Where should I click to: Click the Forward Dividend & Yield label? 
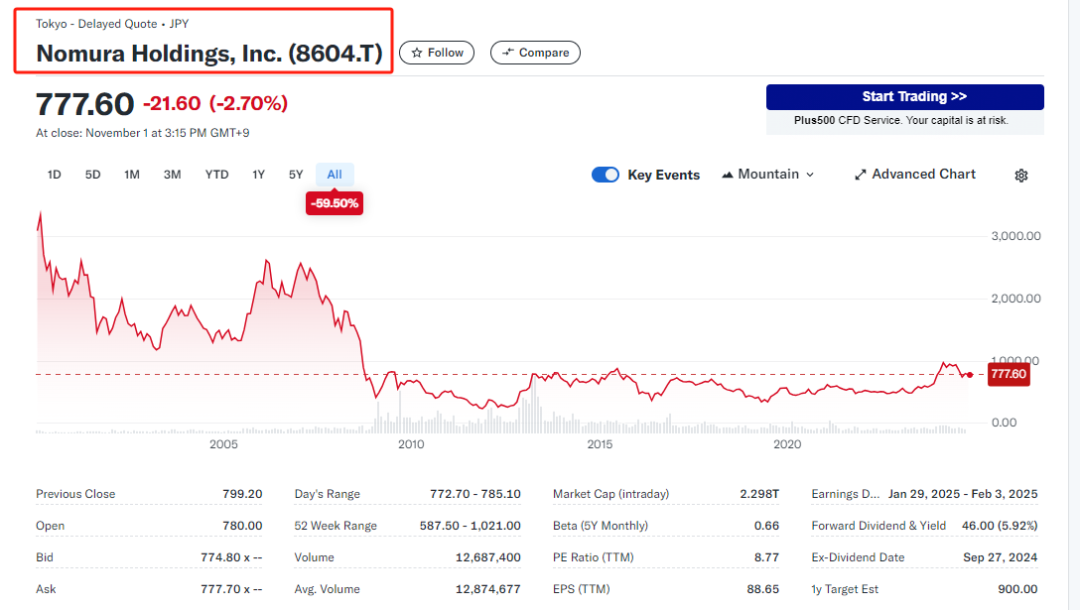coord(879,525)
